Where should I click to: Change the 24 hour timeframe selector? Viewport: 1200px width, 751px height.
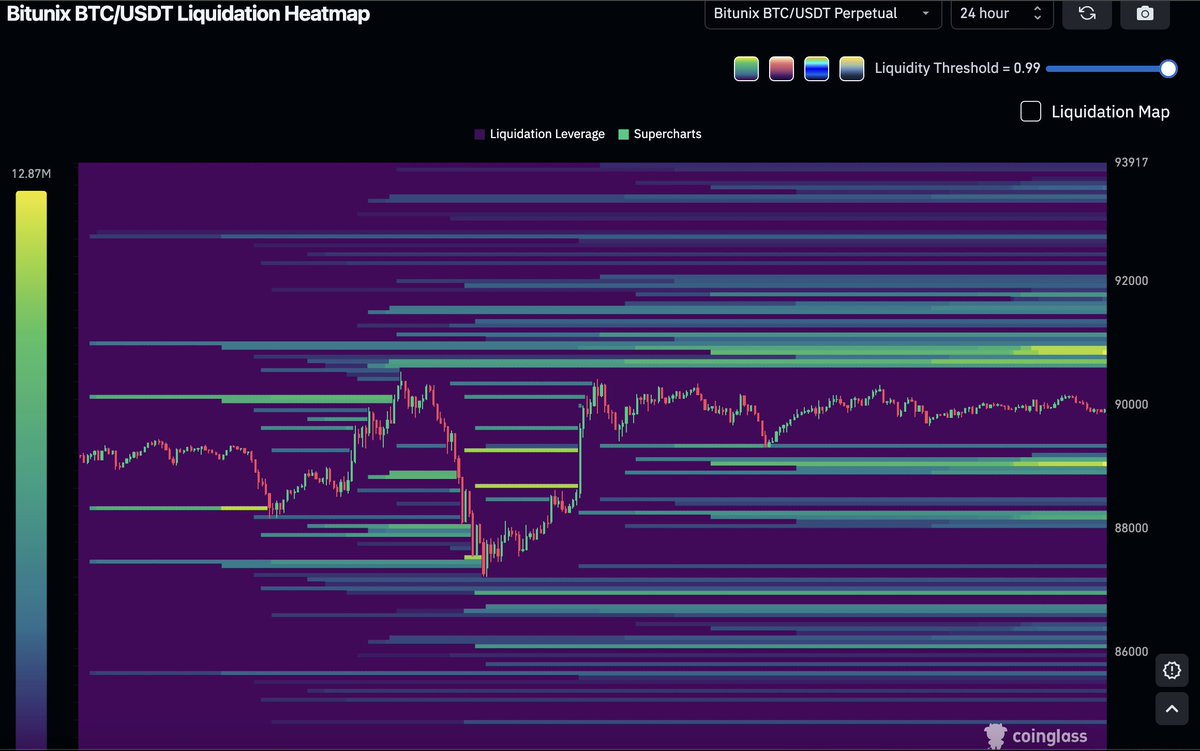[x=1000, y=13]
